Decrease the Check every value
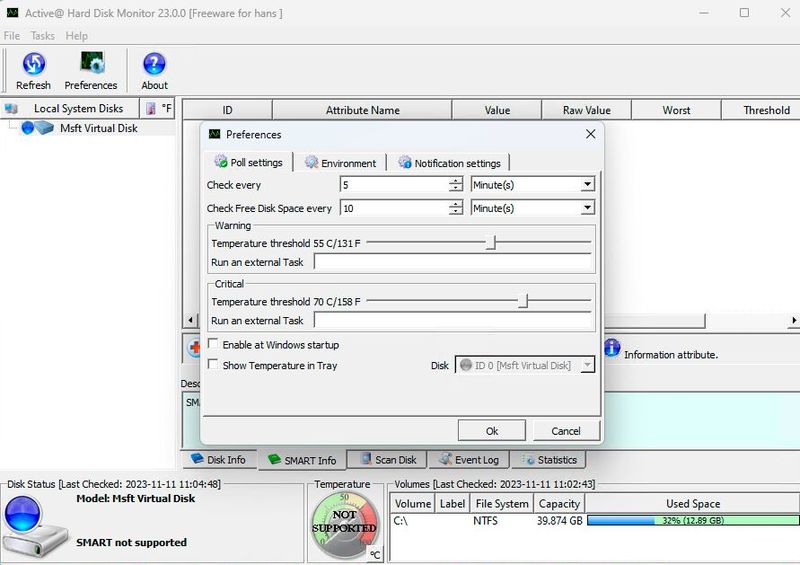The height and width of the screenshot is (565, 800). (456, 187)
